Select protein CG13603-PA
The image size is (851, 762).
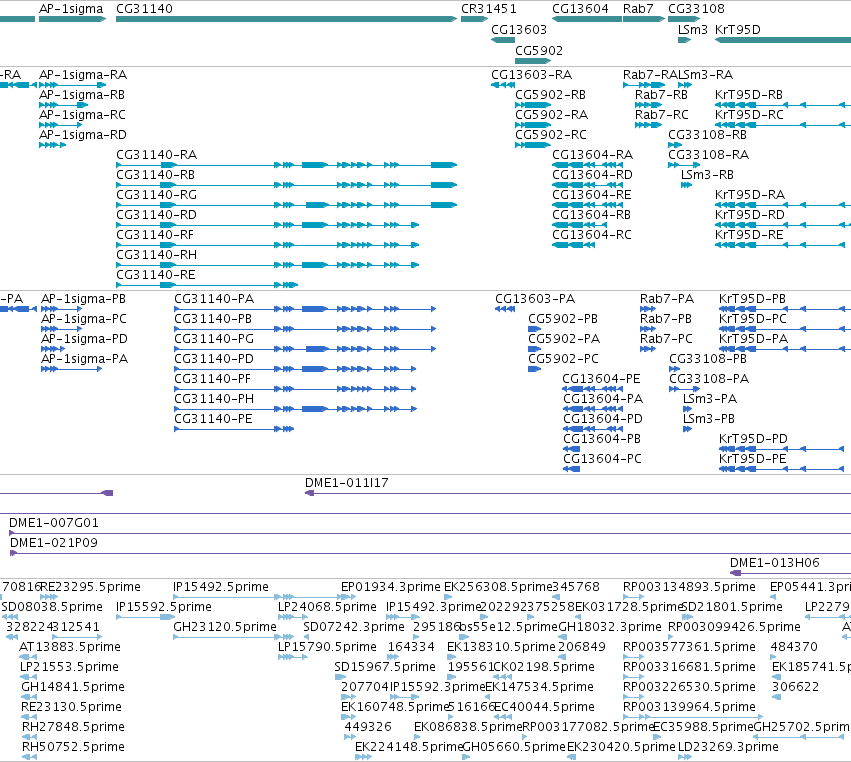coord(505,309)
